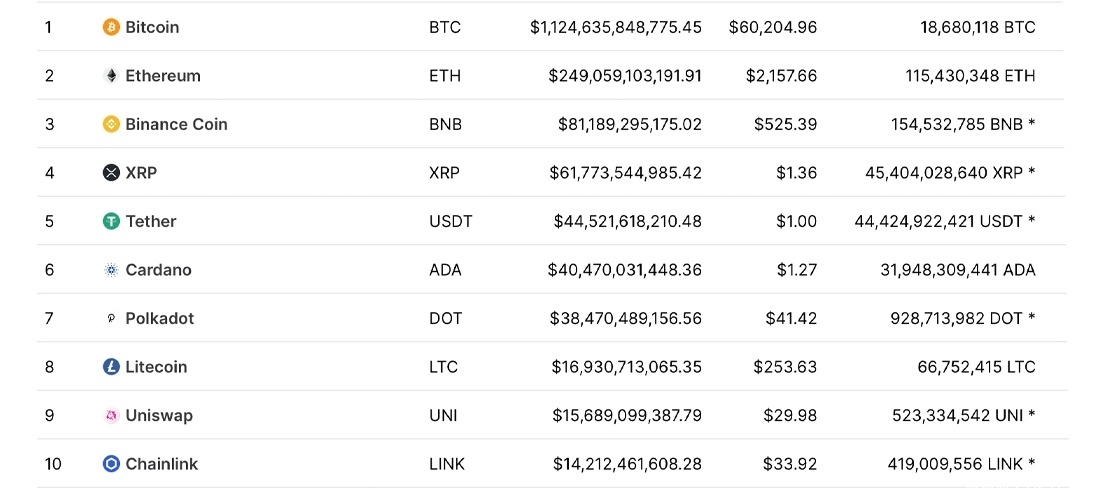Viewport: 1100px width, 500px height.
Task: Click the Uniswap unicorn logo icon
Action: pyautogui.click(x=112, y=416)
